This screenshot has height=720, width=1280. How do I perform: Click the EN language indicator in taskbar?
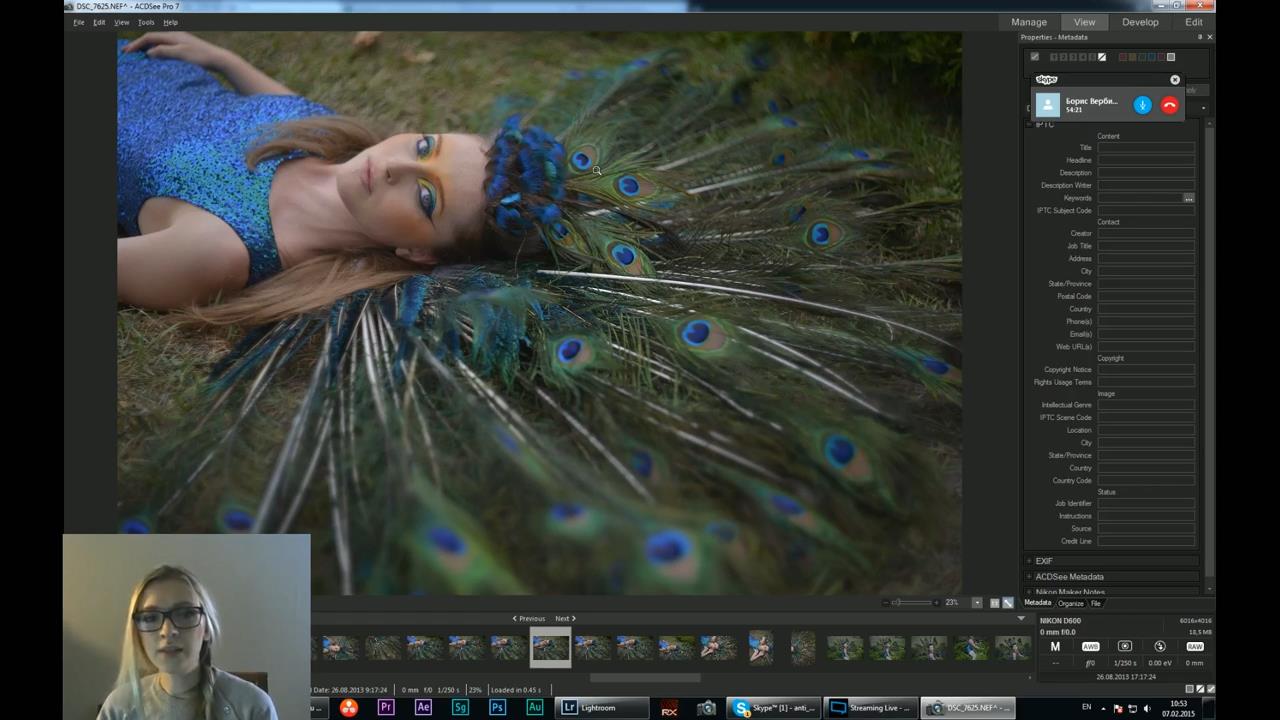(x=1087, y=708)
